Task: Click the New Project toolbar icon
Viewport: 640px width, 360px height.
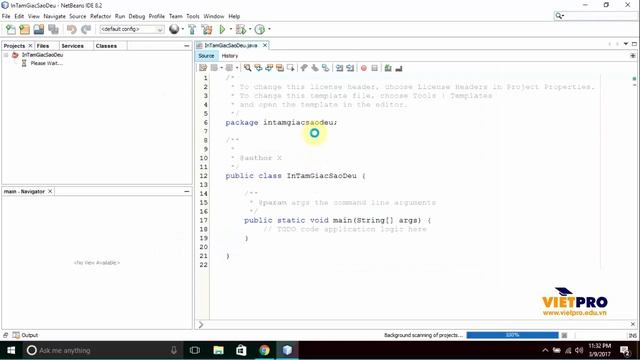Action: click(24, 29)
